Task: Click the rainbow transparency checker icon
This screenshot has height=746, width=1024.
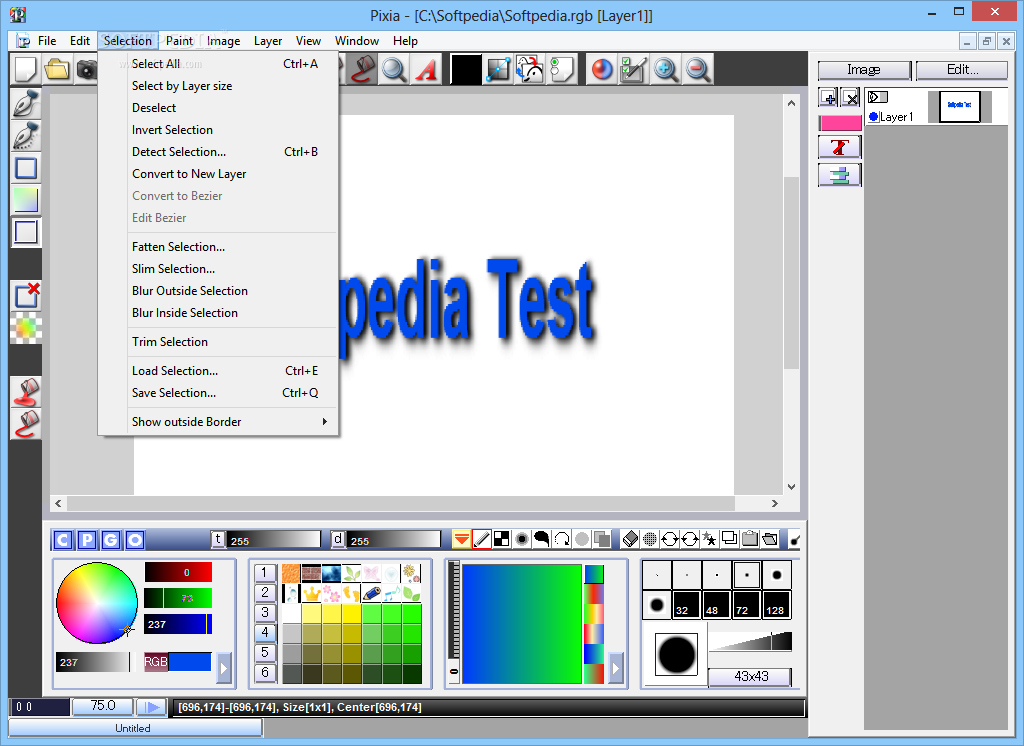Action: coord(26,327)
